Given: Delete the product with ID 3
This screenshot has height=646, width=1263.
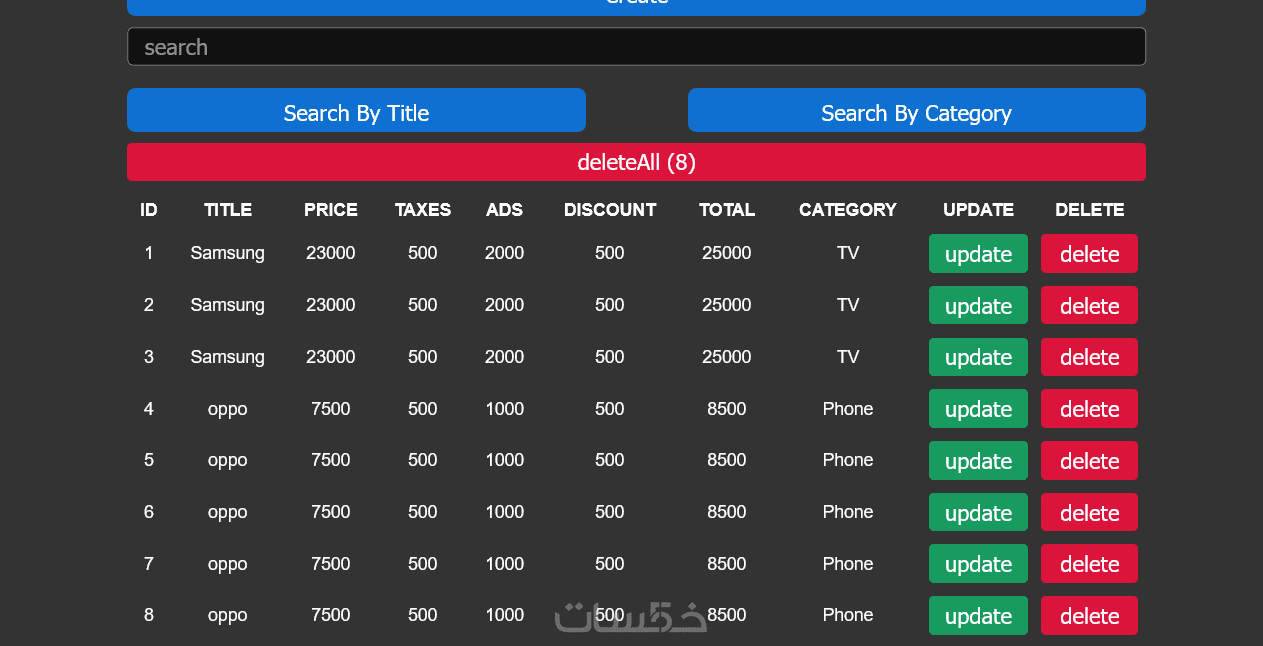Looking at the screenshot, I should [x=1089, y=357].
